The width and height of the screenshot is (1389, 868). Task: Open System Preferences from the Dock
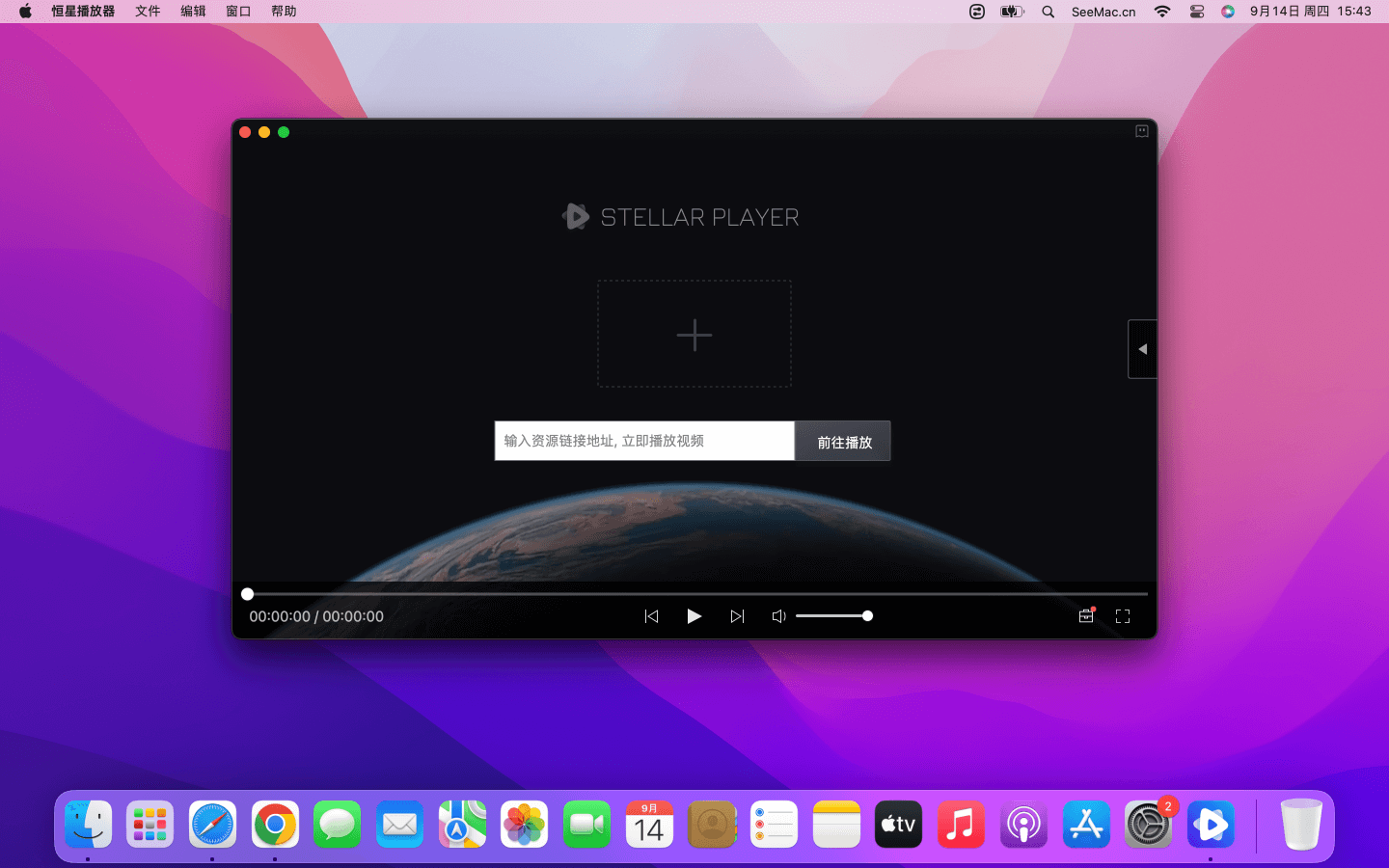point(1148,825)
